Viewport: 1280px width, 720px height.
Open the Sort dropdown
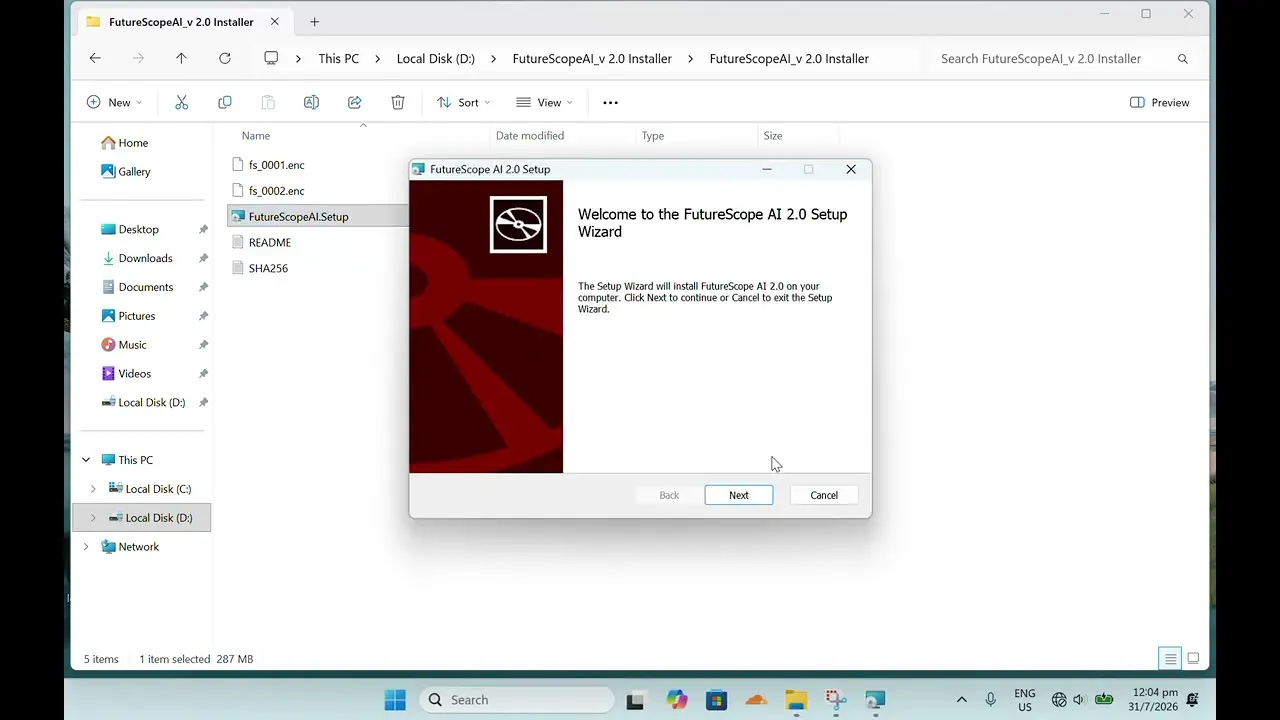point(463,102)
